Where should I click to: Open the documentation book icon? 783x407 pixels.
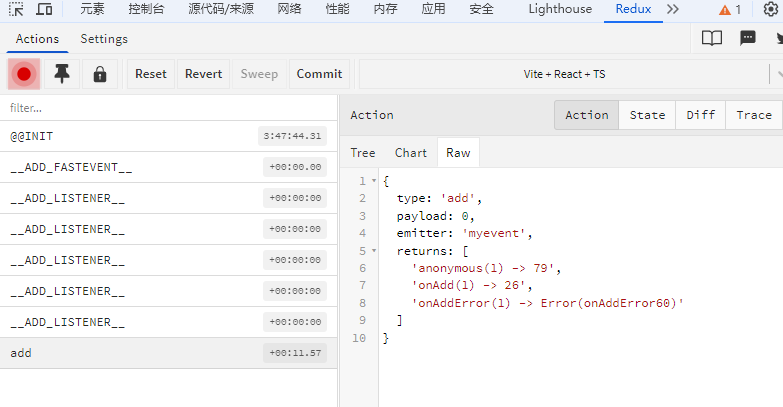pos(712,38)
